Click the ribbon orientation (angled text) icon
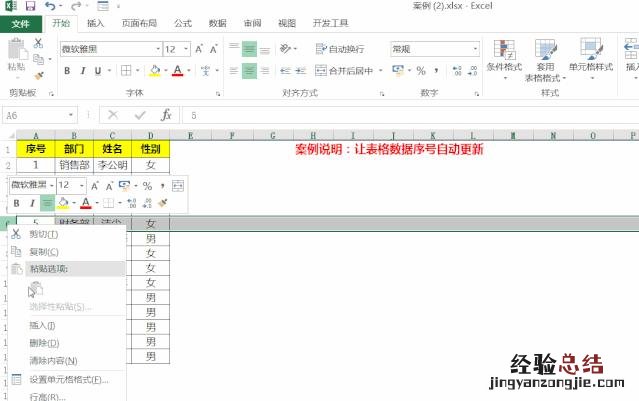The width and height of the screenshot is (639, 401). pyautogui.click(x=285, y=49)
